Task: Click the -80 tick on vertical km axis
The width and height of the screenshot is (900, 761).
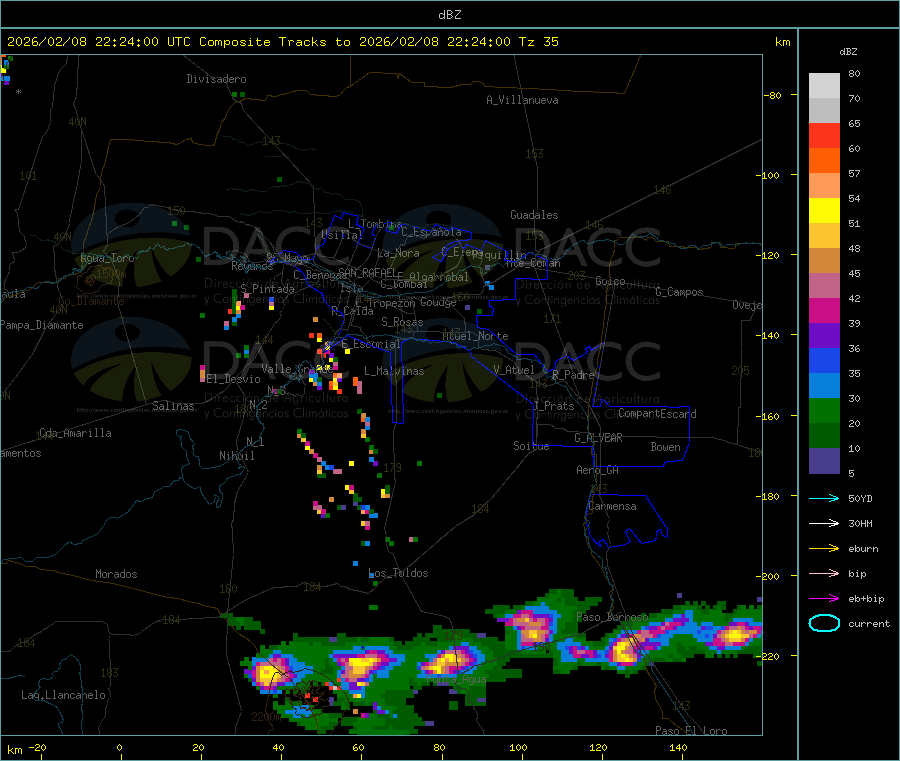Action: (772, 95)
